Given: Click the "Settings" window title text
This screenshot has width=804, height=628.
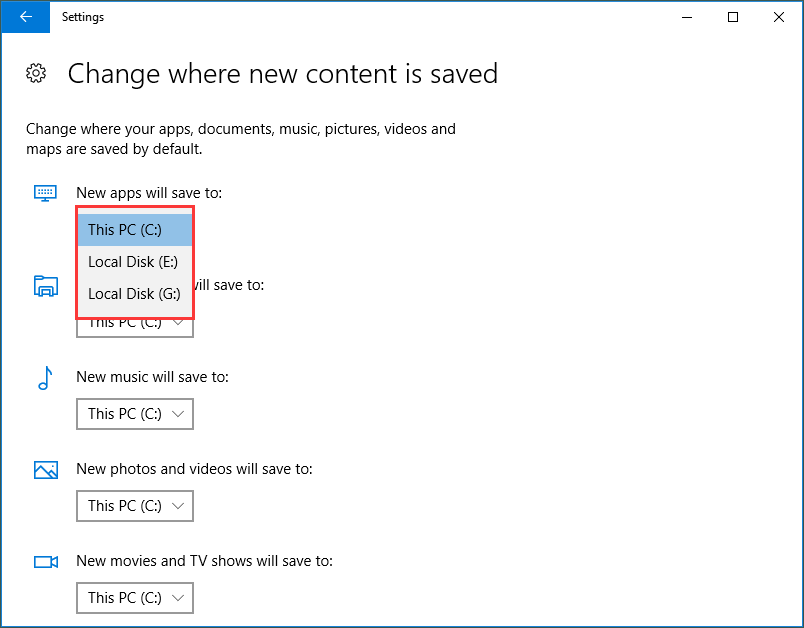Looking at the screenshot, I should (x=83, y=17).
